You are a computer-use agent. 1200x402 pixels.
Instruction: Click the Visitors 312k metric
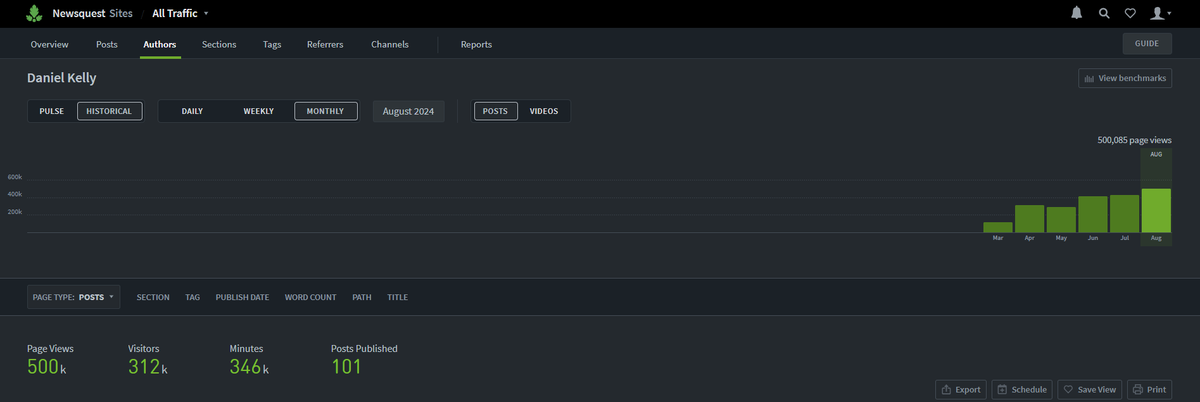148,360
